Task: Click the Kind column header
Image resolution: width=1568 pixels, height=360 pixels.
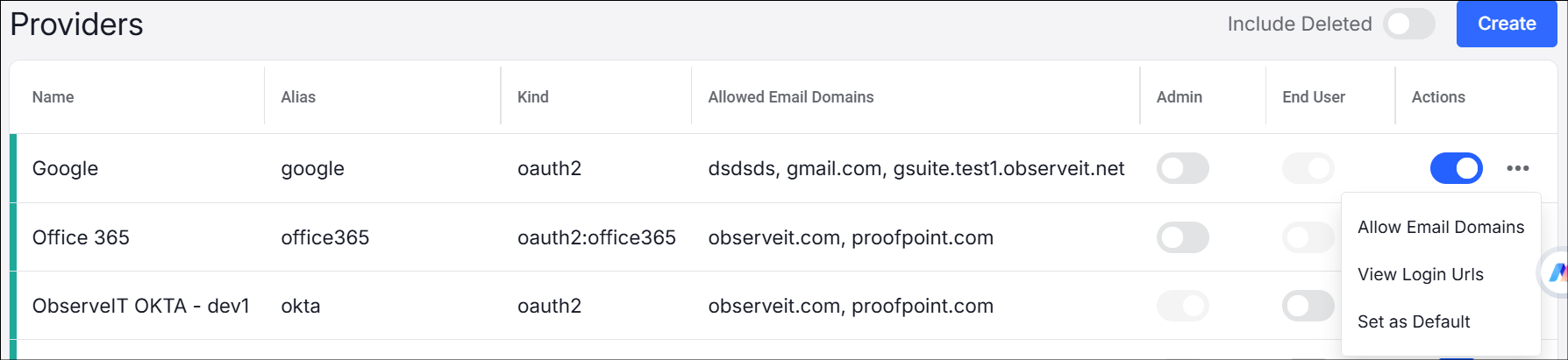Action: coord(533,97)
